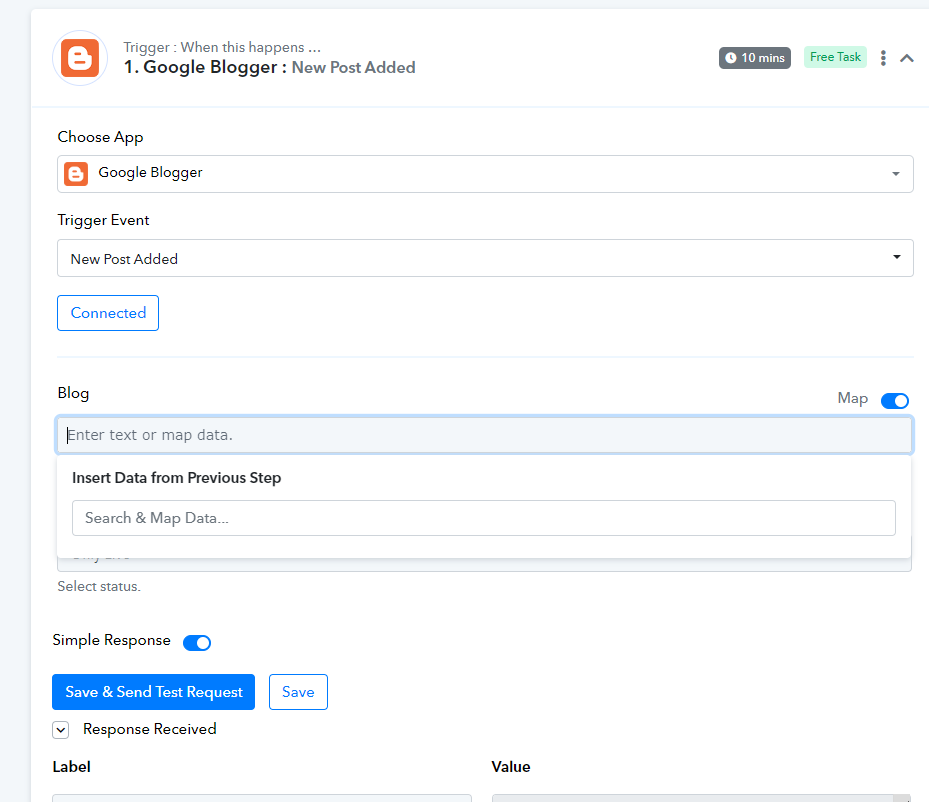
Task: Click the Free Task badge
Action: pos(835,57)
